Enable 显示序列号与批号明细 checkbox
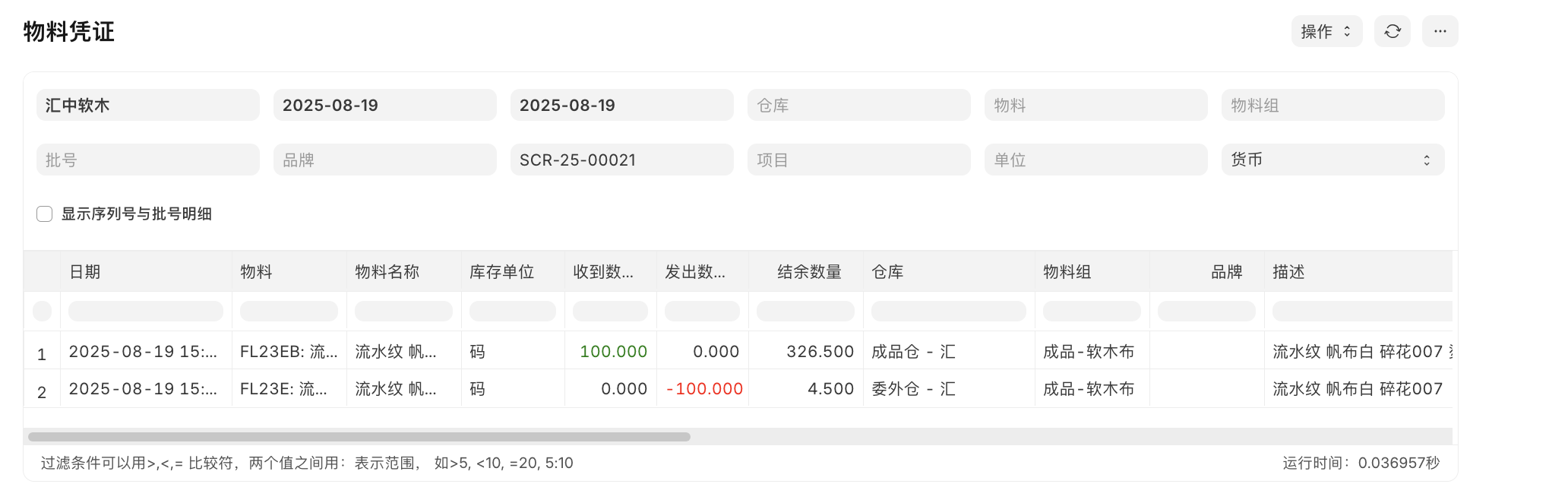The height and width of the screenshot is (503, 1568). 45,214
